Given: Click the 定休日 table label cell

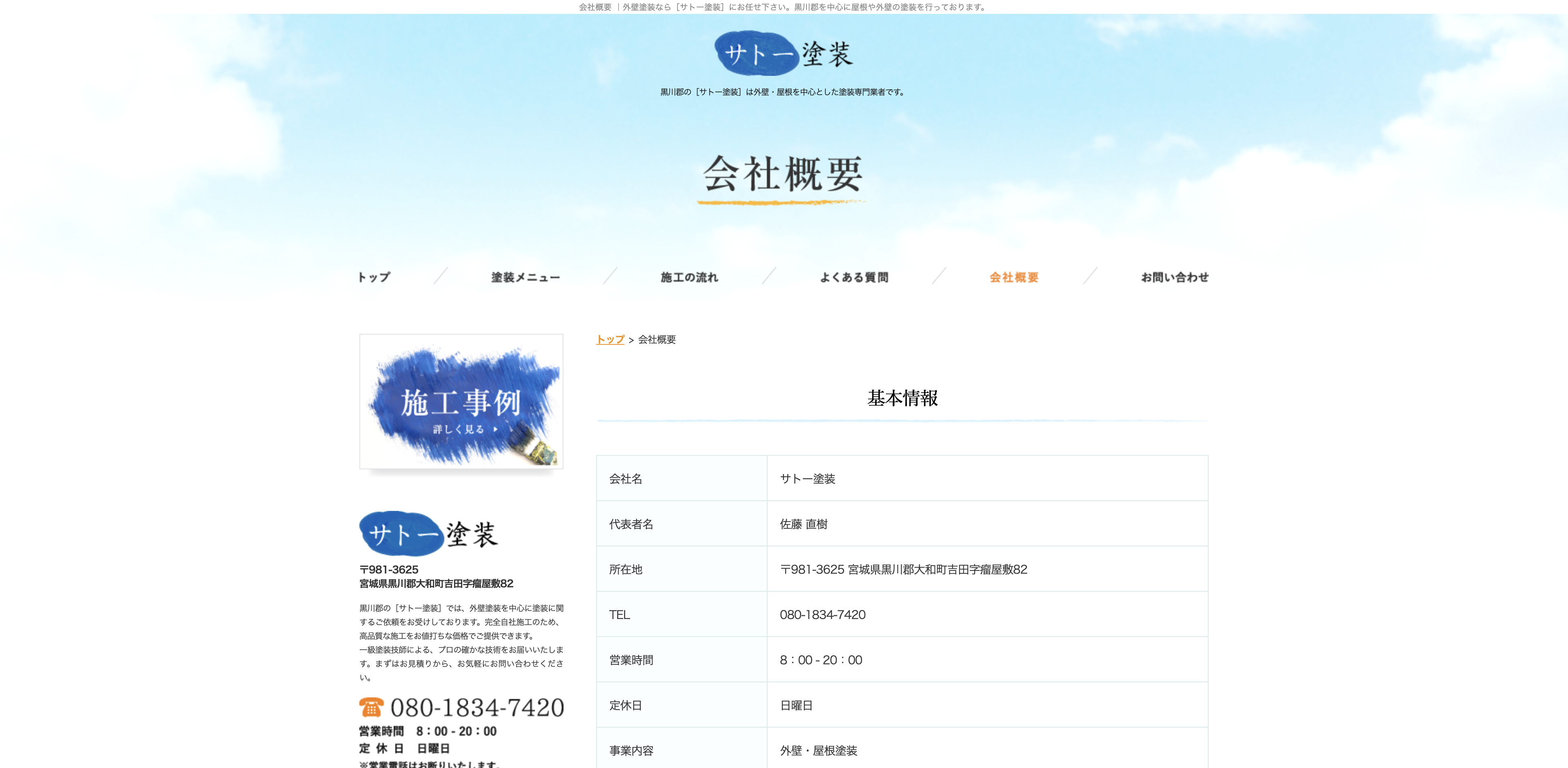Looking at the screenshot, I should pos(682,705).
